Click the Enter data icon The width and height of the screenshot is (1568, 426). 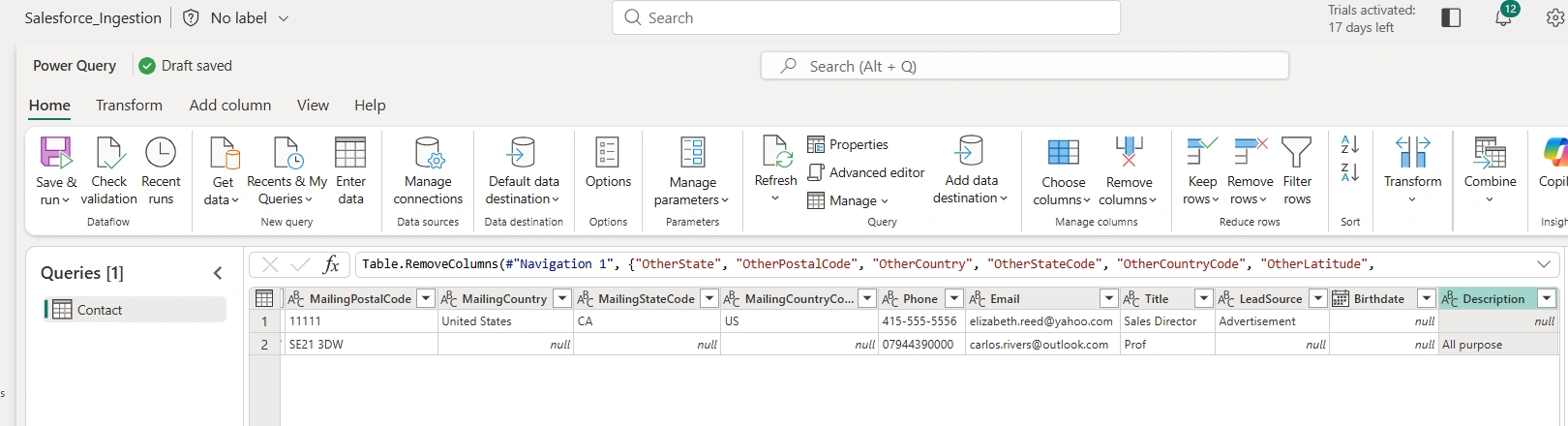[350, 152]
